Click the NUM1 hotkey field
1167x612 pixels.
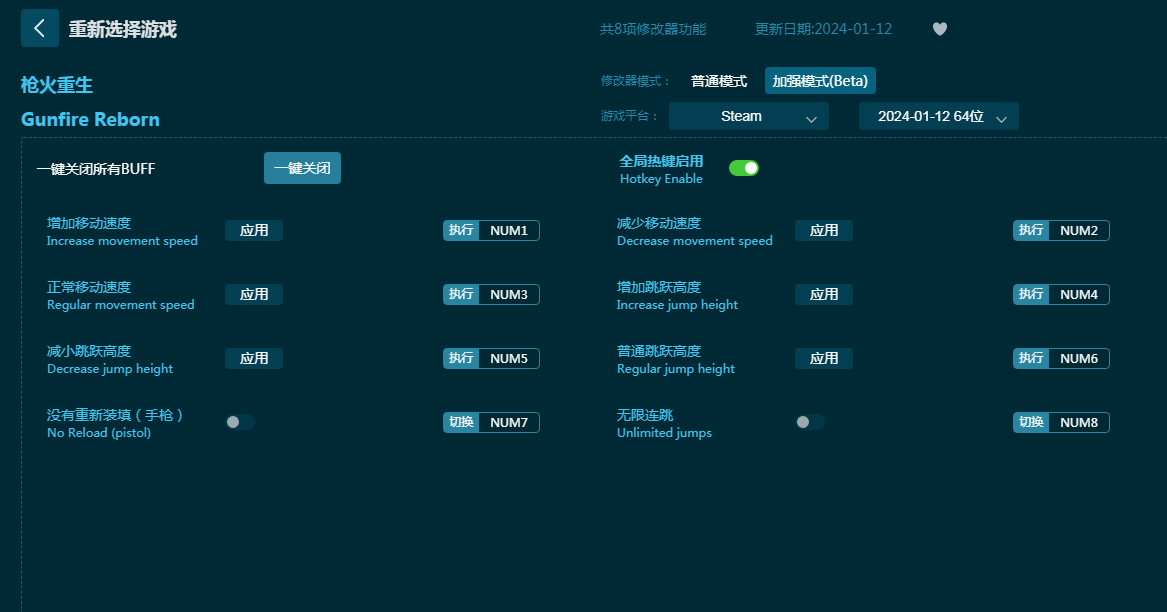509,231
